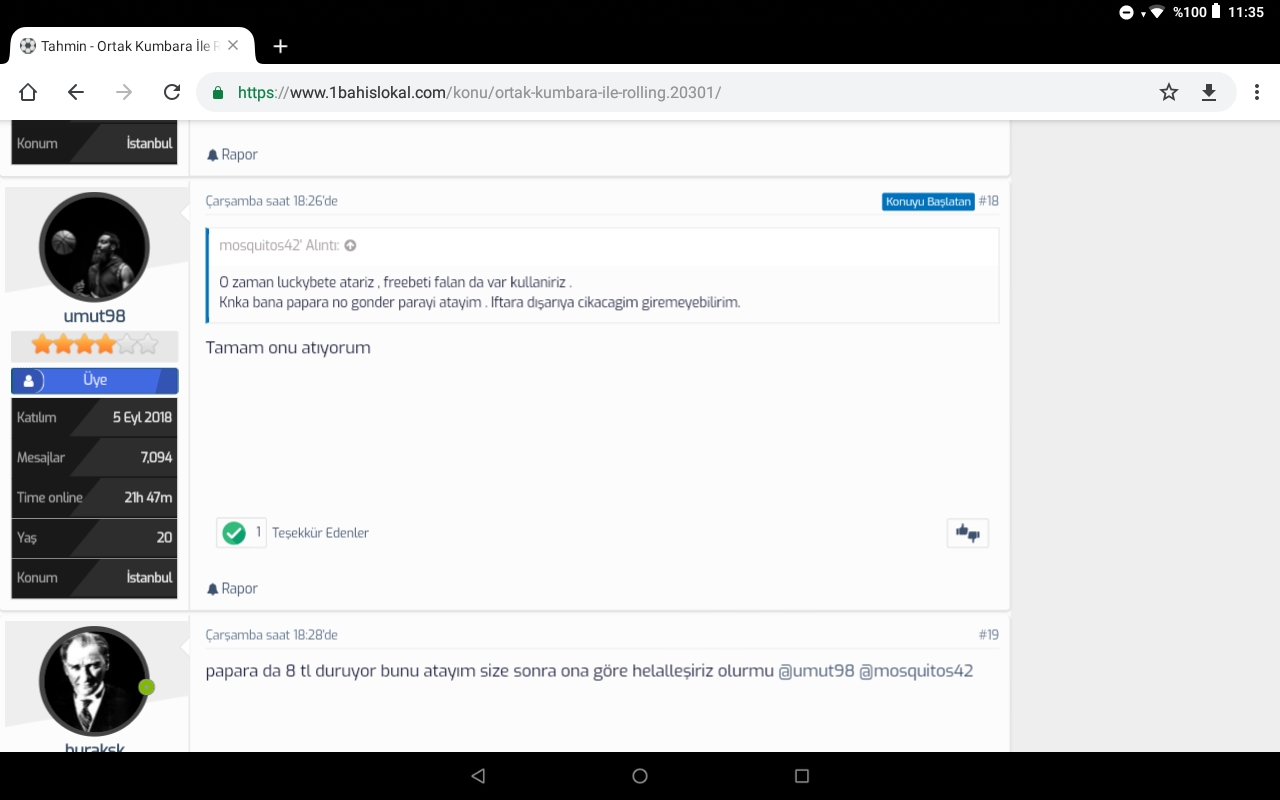Open post permalink #18
This screenshot has height=800, width=1280.
click(x=988, y=201)
